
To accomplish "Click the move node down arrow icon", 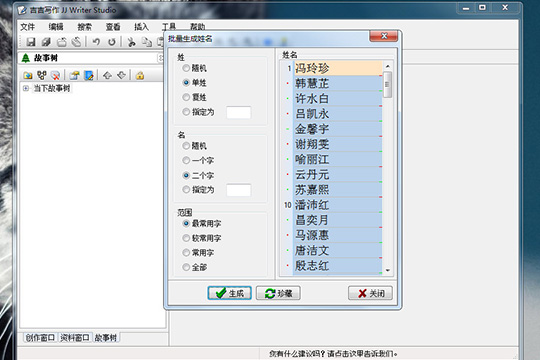I will click(121, 75).
